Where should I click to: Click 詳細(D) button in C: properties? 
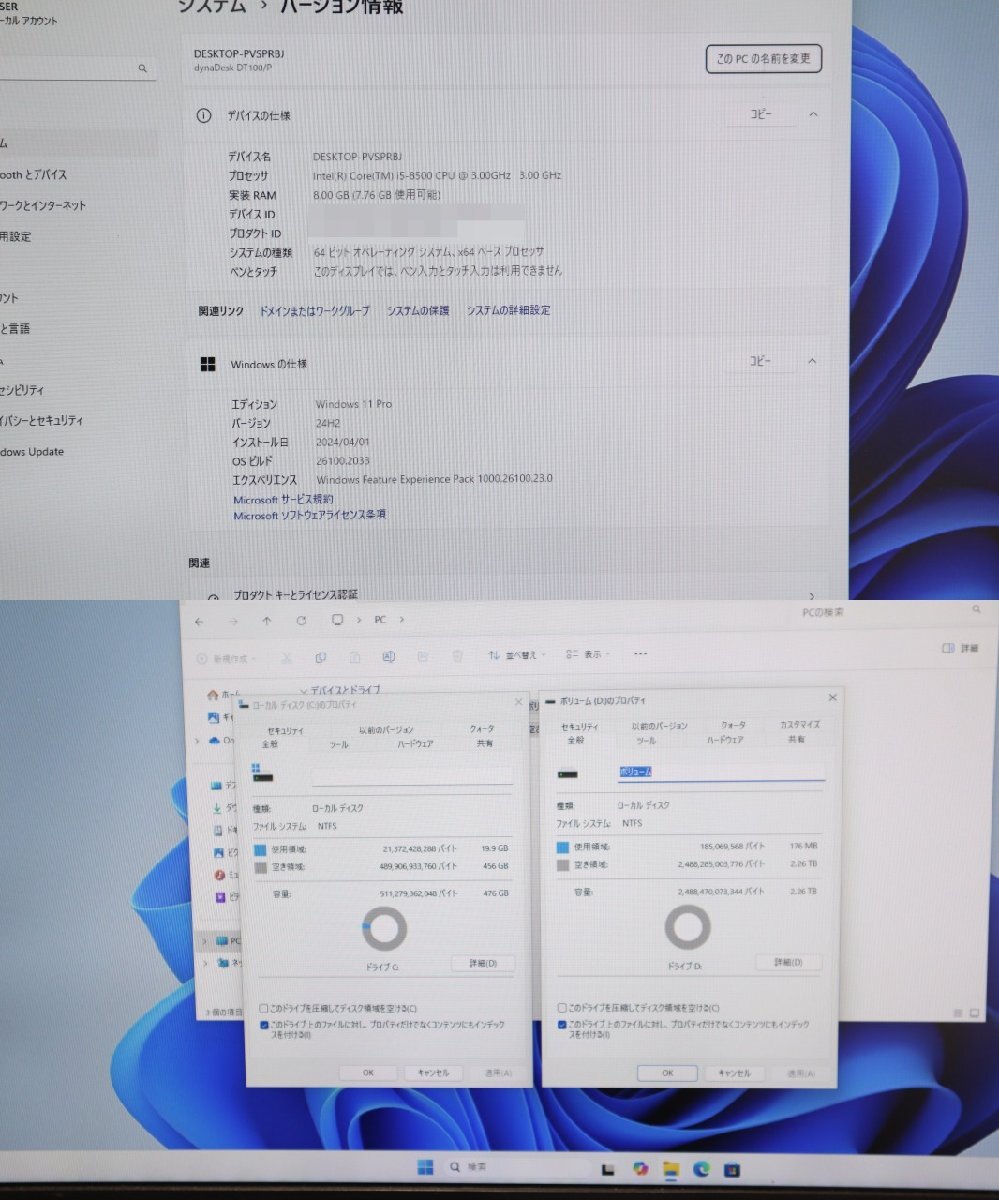coord(482,963)
